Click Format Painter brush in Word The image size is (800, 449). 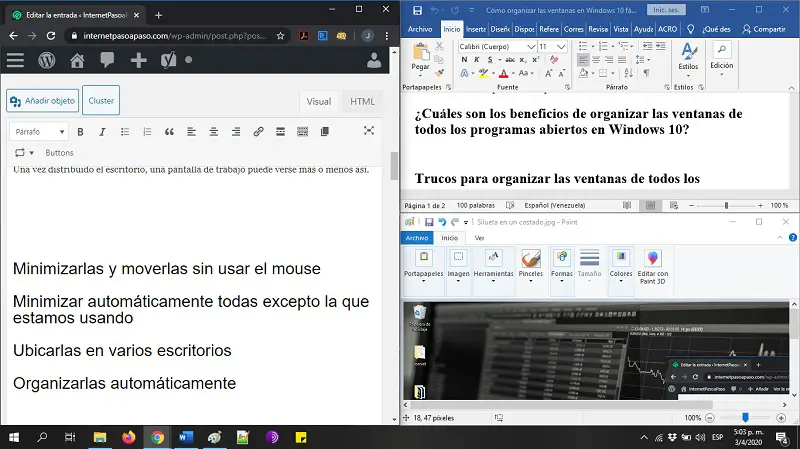(439, 73)
